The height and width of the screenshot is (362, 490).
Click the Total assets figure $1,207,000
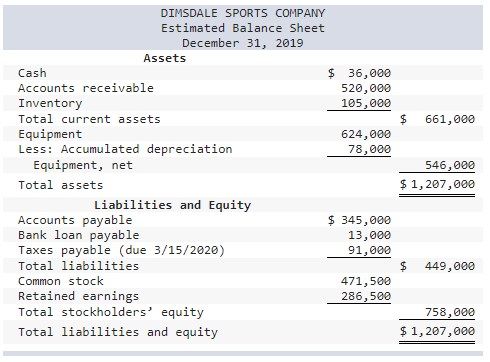click(437, 184)
